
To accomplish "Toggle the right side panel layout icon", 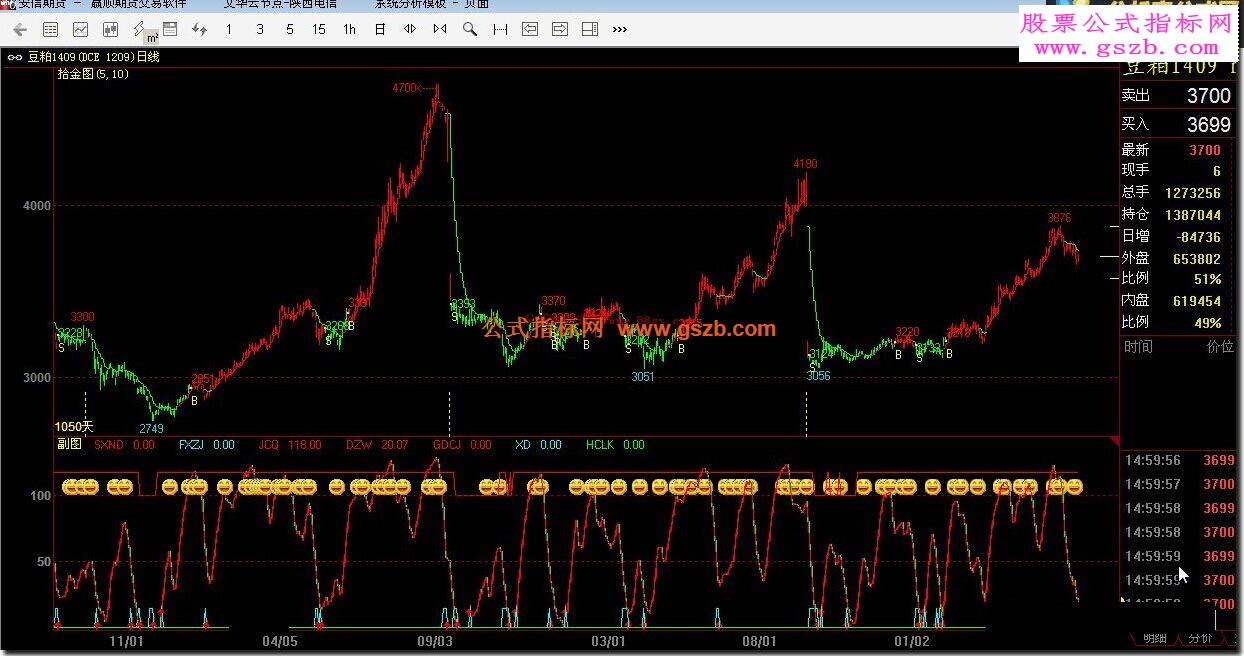I will pyautogui.click(x=590, y=30).
